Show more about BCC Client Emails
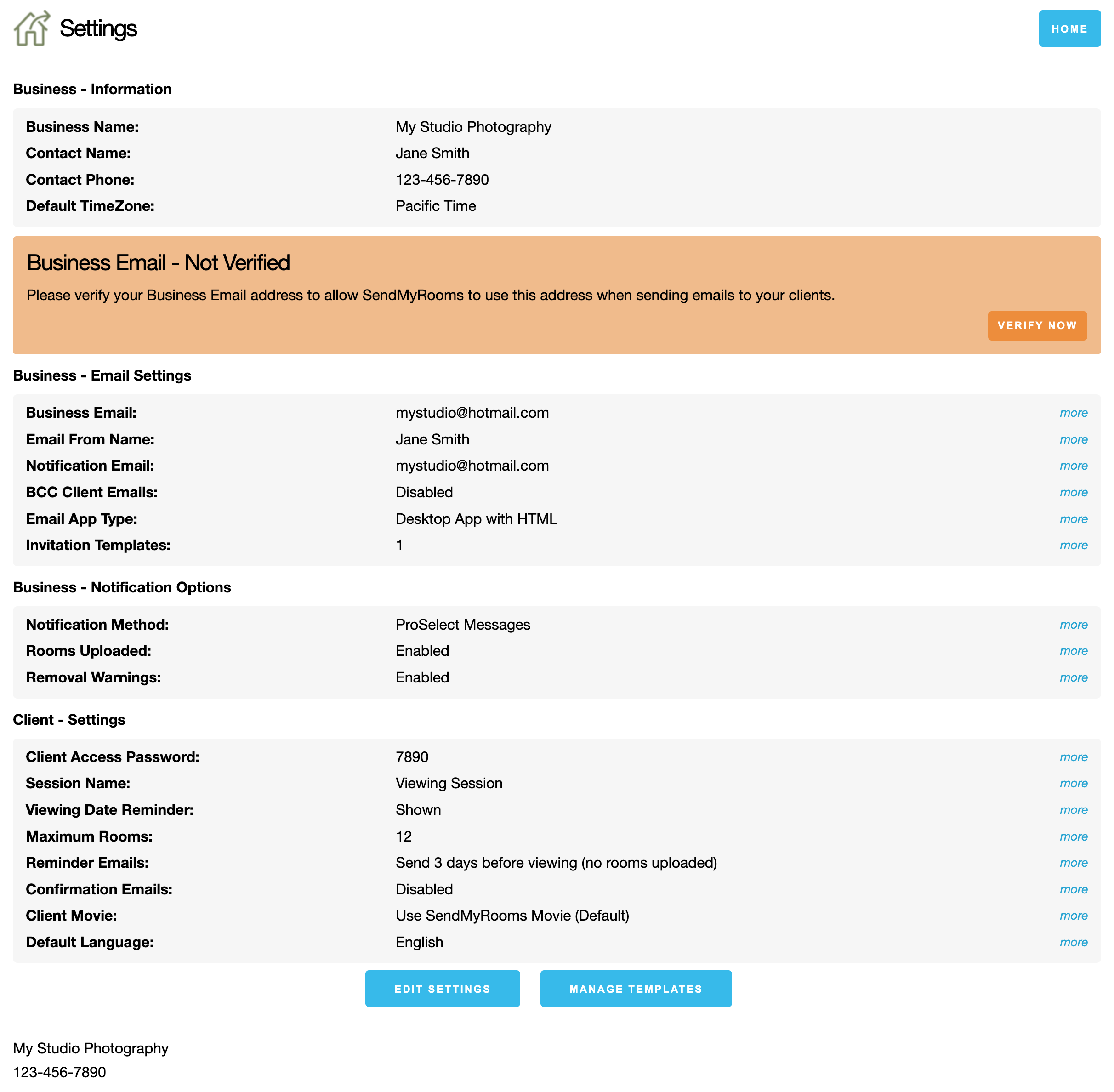1114x1092 pixels. pos(1073,492)
